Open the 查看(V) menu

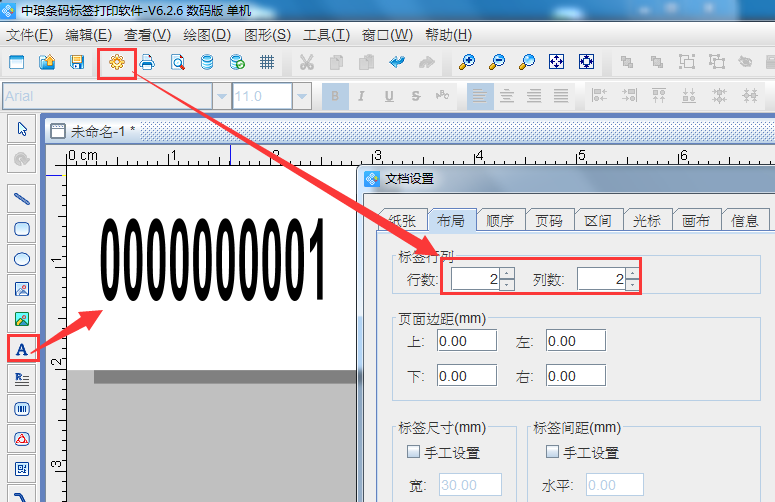147,35
